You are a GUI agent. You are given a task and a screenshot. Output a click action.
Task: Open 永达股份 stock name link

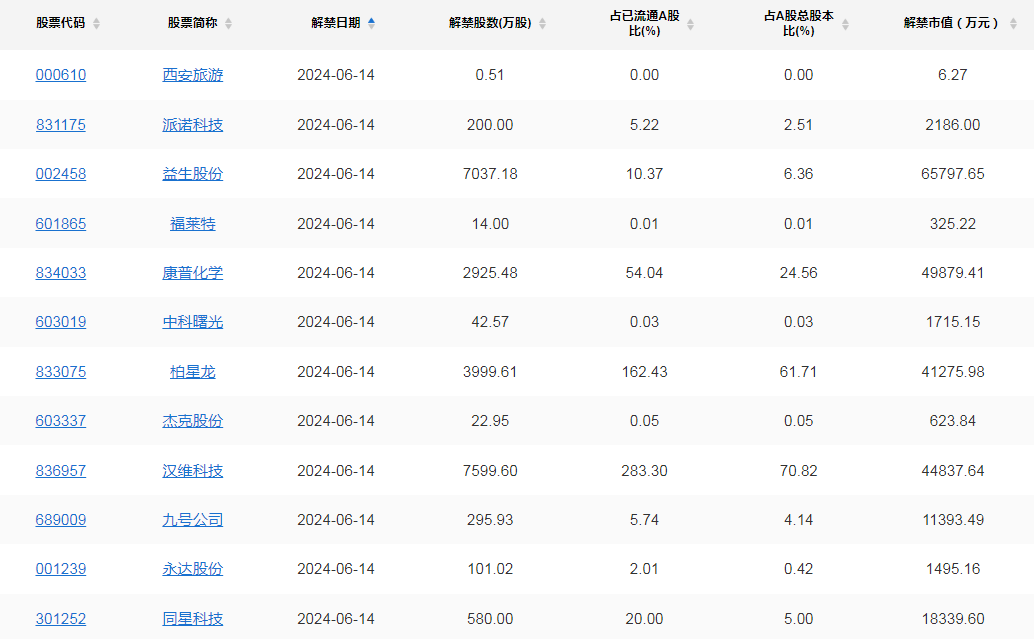click(x=193, y=569)
